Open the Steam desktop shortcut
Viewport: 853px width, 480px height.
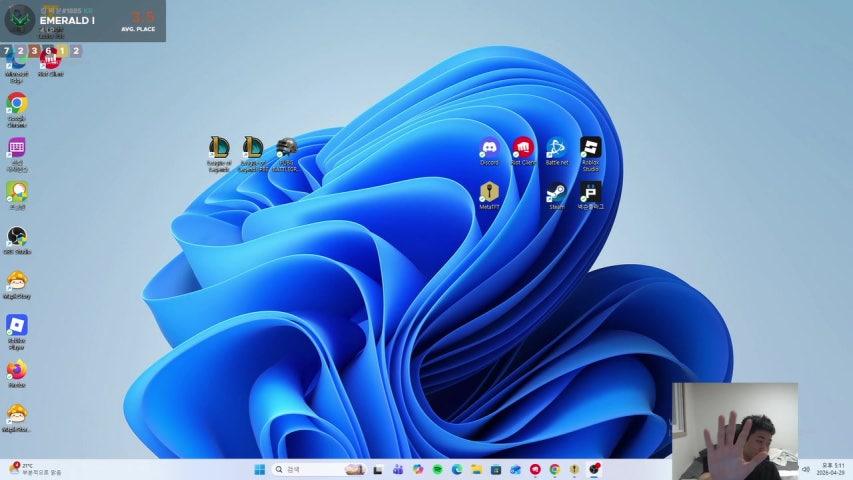(556, 194)
